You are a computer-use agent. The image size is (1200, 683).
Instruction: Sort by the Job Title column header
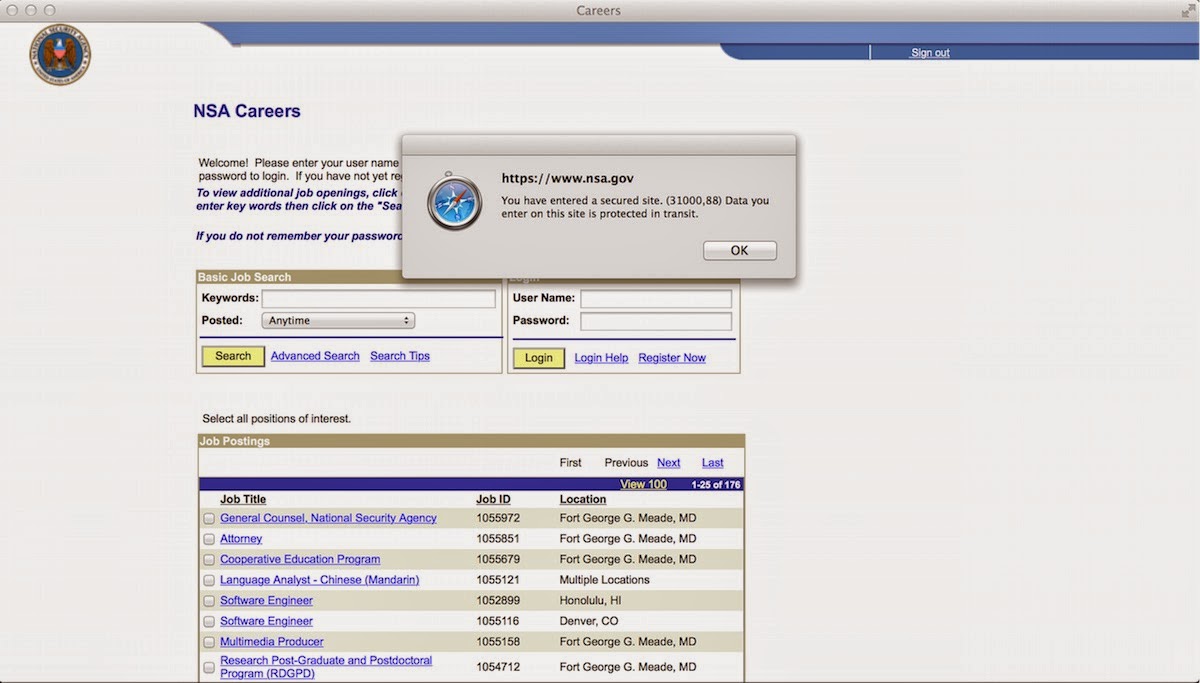[243, 499]
